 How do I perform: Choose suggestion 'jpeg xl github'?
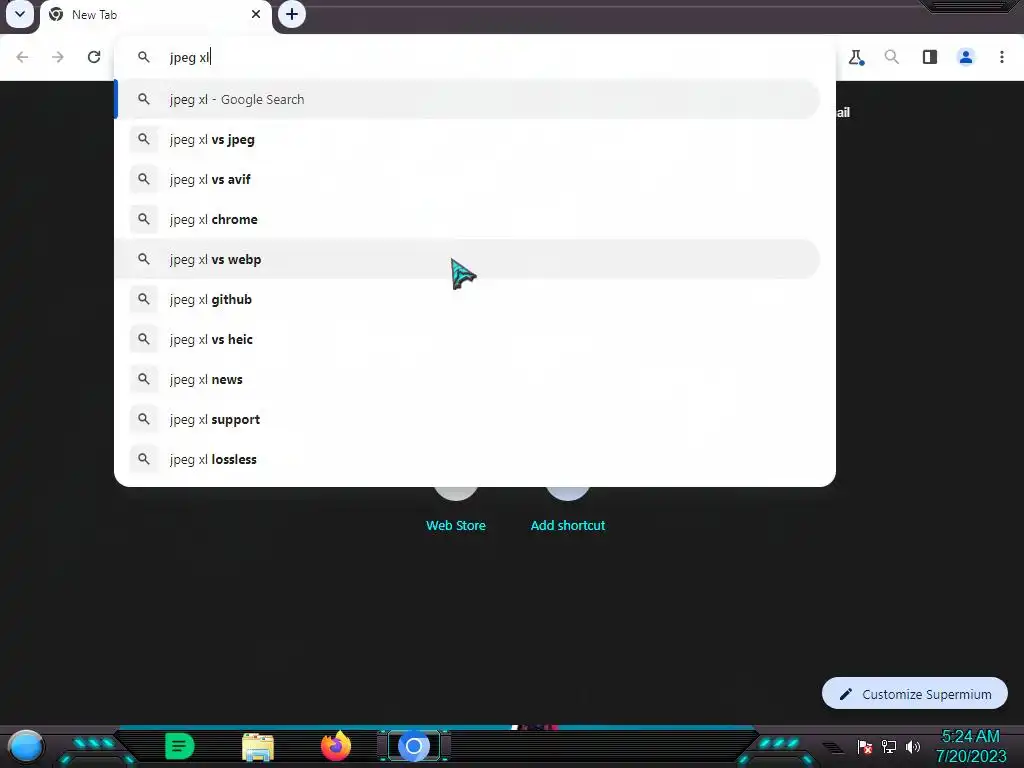tap(468, 299)
